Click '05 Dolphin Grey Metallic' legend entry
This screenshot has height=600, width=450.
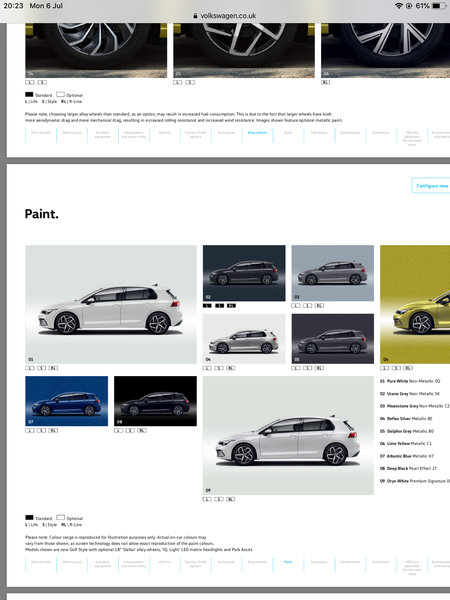(x=407, y=431)
